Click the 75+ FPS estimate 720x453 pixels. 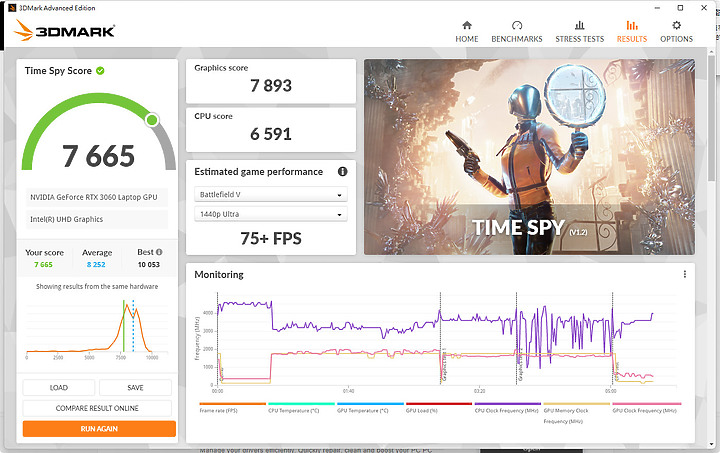pos(270,238)
